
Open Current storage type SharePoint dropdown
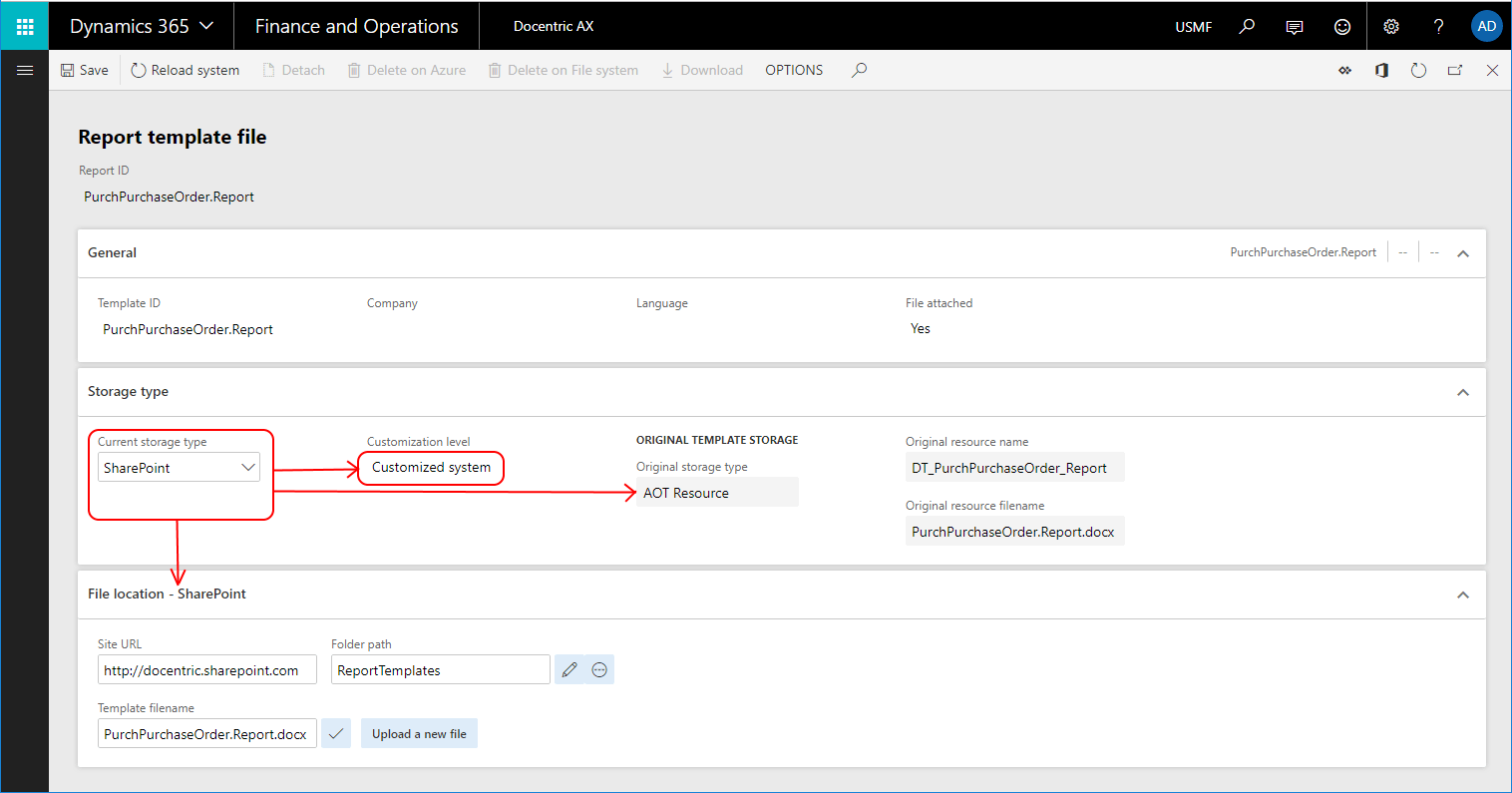pyautogui.click(x=179, y=468)
